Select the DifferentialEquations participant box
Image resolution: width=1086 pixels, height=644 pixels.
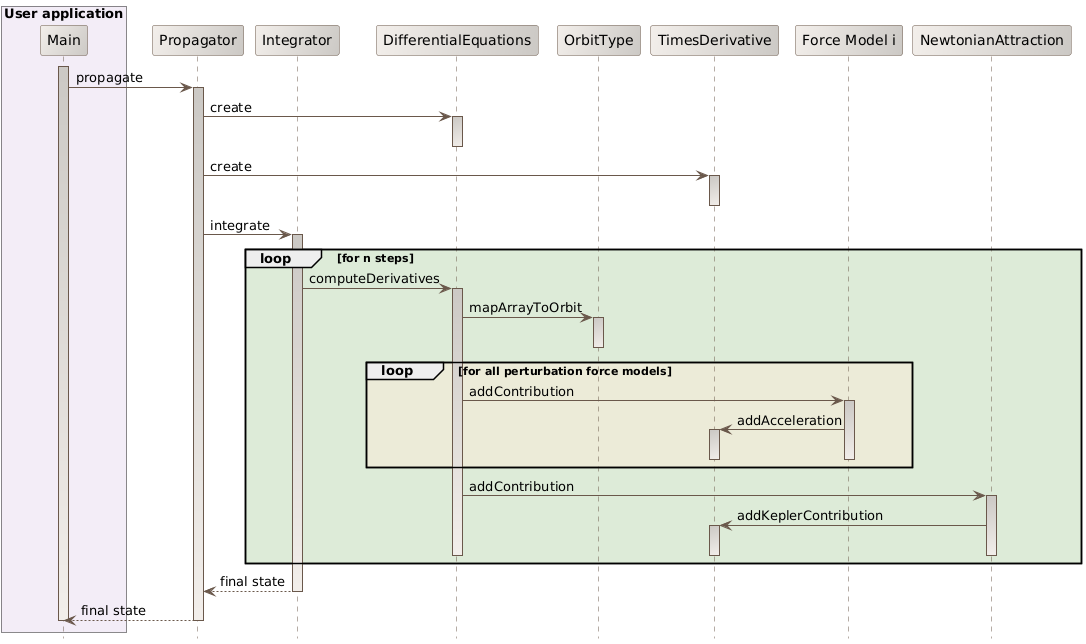point(457,40)
